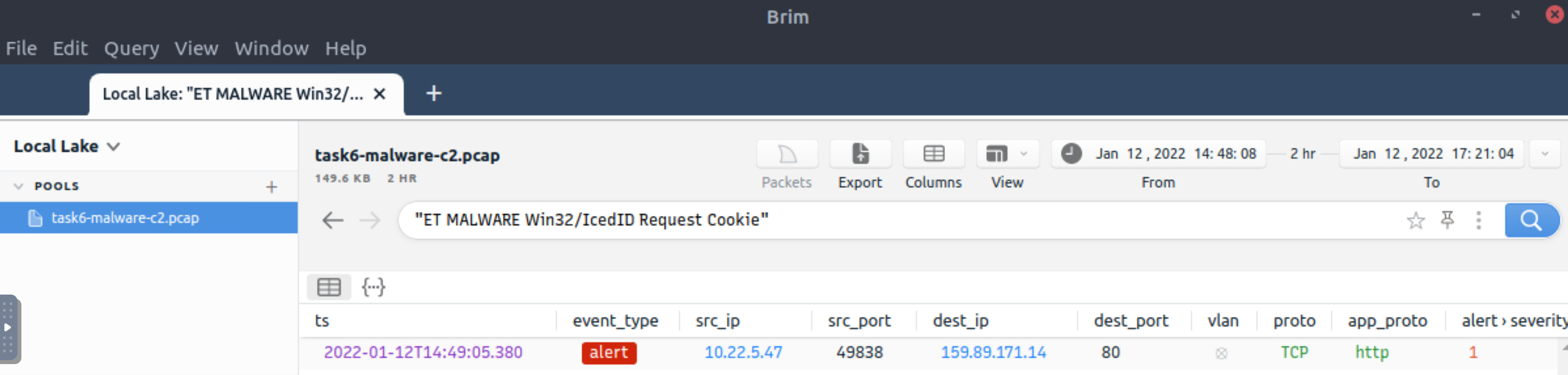Collapse the POOLS section
Screen dimensions: 1568x375
(x=18, y=186)
